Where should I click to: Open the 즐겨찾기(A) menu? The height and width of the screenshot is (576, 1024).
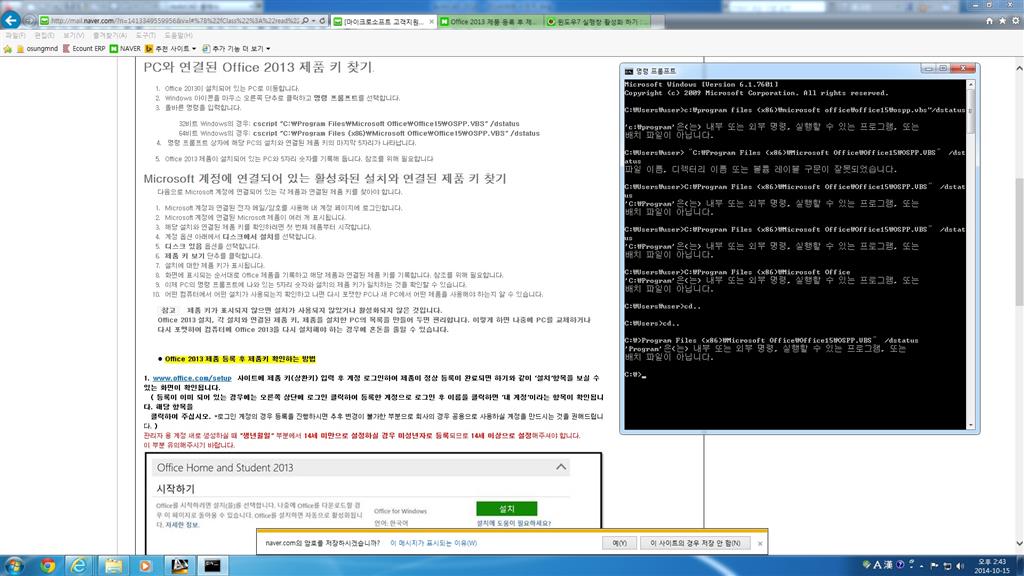110,35
